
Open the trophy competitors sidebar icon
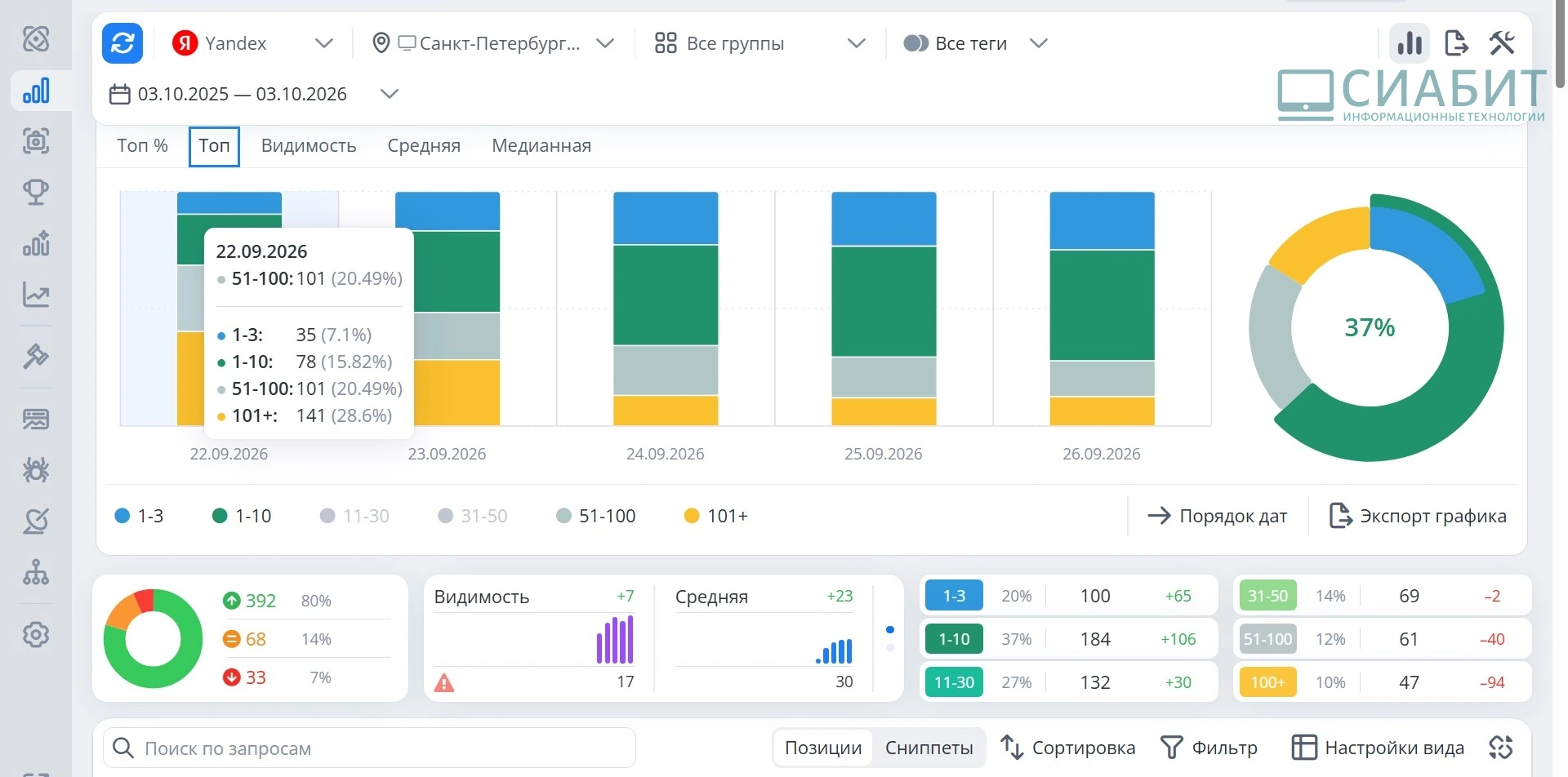point(36,193)
